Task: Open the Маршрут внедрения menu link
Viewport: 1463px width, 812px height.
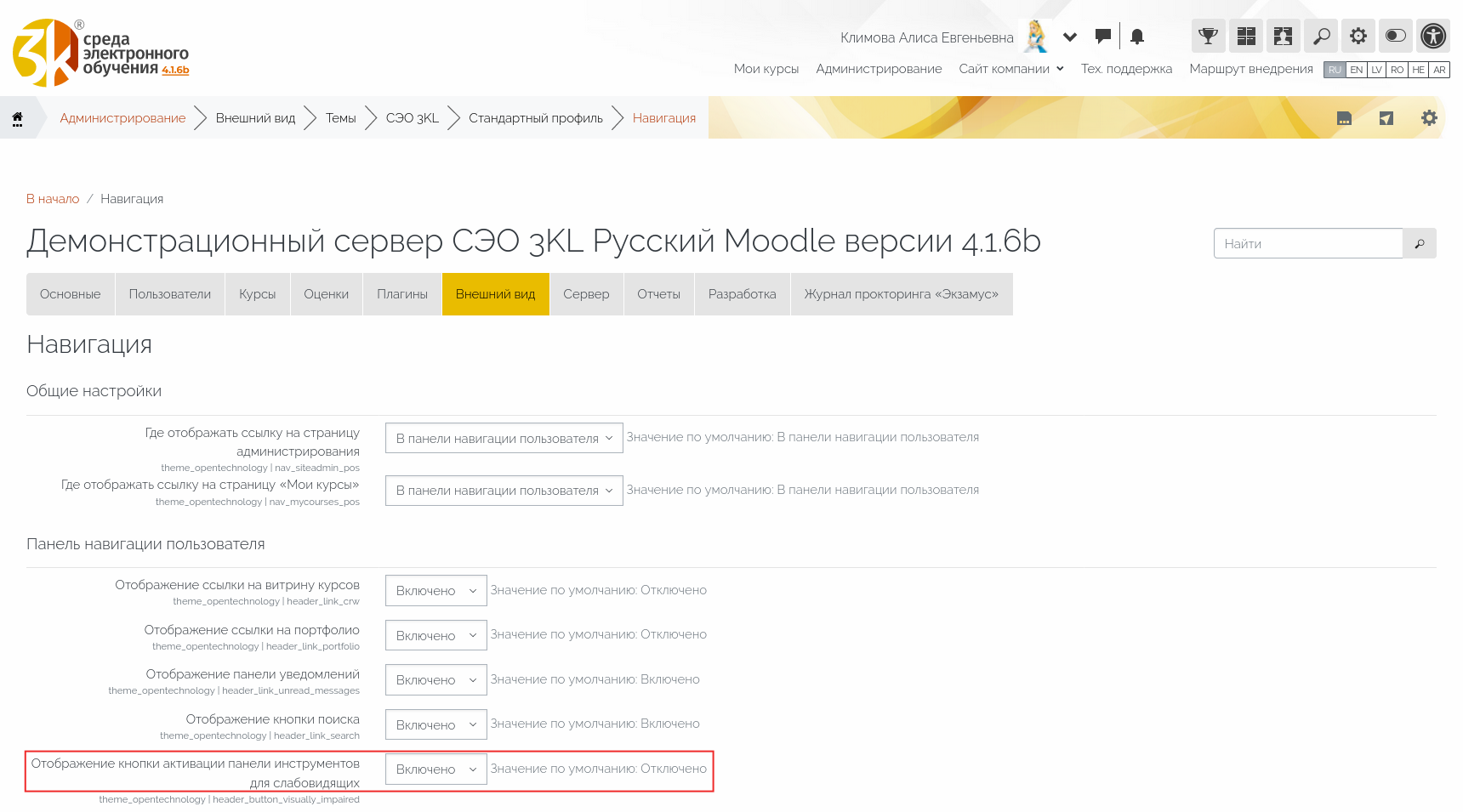Action: (x=1251, y=69)
